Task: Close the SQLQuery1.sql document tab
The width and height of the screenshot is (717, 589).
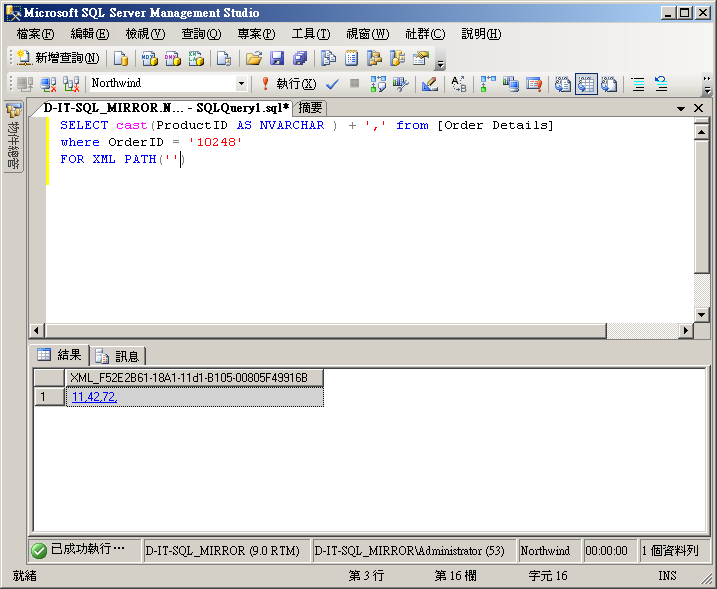Action: pyautogui.click(x=698, y=108)
